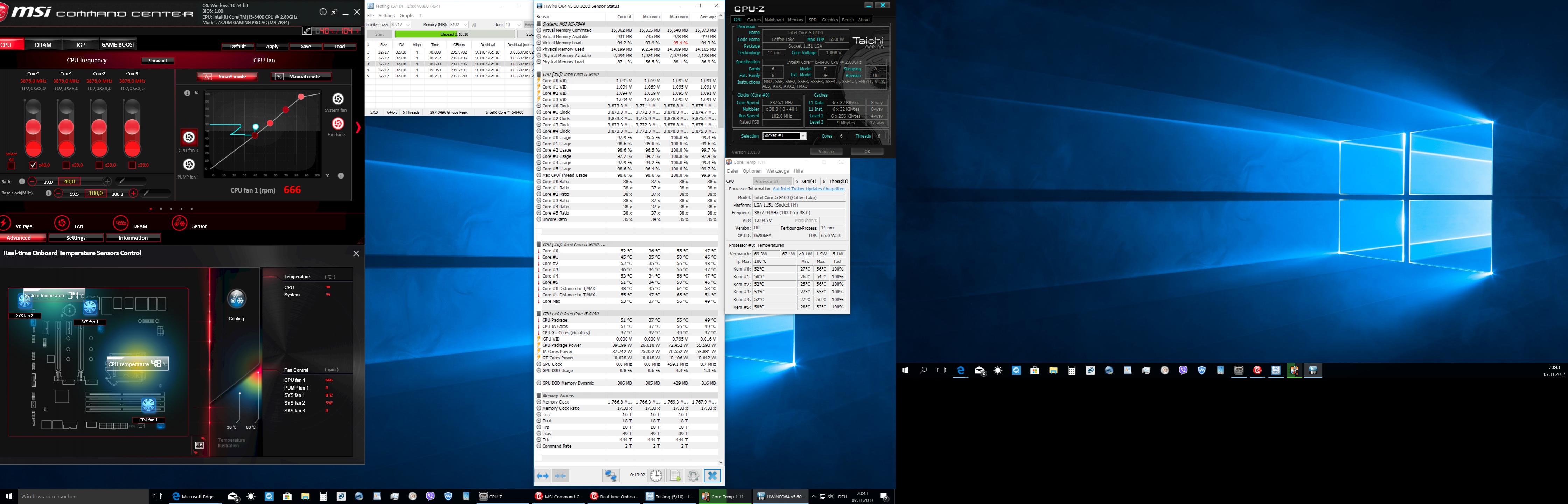Click the PUMP fan 1 icon
This screenshot has height=504, width=1568.
[x=189, y=164]
